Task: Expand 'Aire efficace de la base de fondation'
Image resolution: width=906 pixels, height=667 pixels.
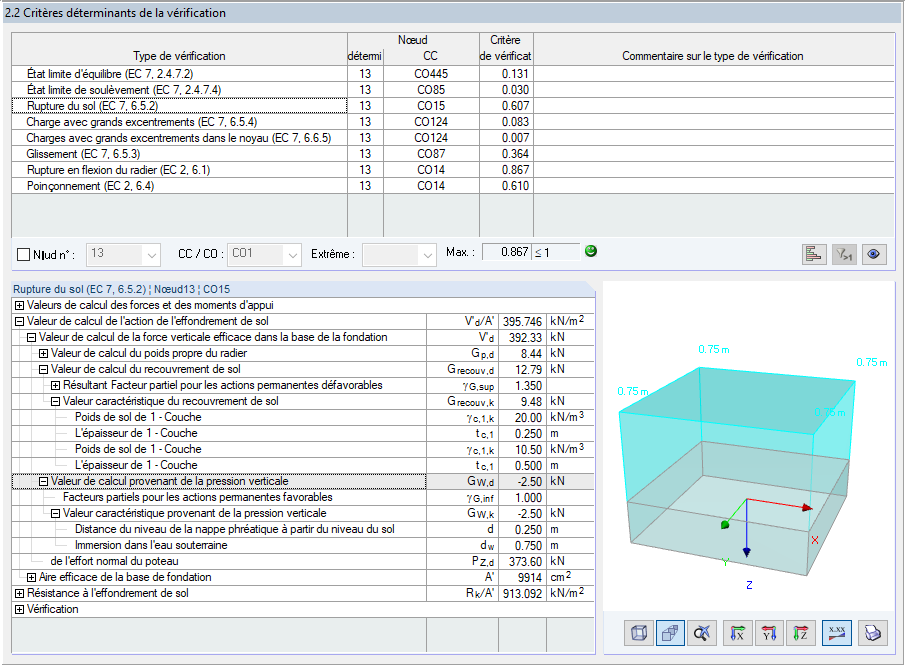Action: pyautogui.click(x=31, y=577)
